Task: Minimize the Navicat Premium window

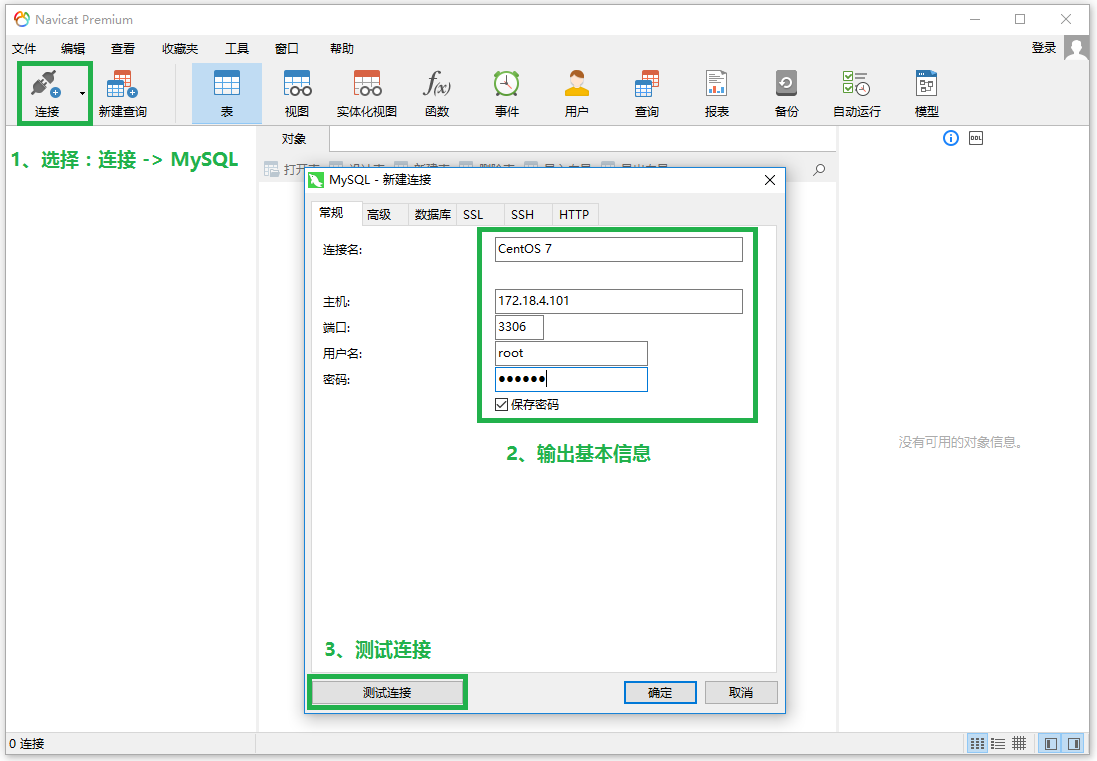Action: [975, 20]
